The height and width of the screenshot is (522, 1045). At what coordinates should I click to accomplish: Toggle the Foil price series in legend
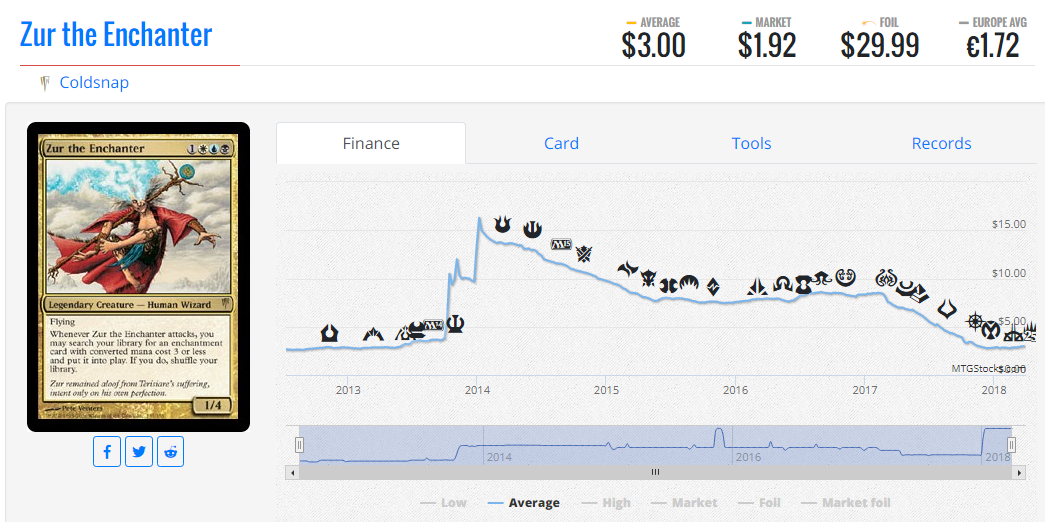click(x=774, y=503)
